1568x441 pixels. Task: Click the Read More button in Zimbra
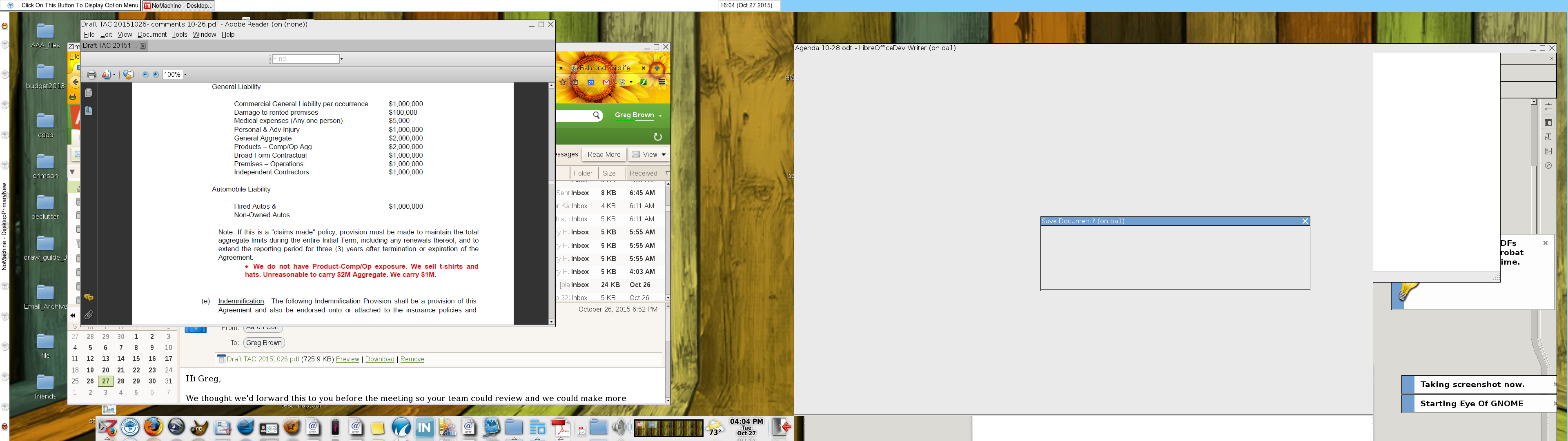604,155
